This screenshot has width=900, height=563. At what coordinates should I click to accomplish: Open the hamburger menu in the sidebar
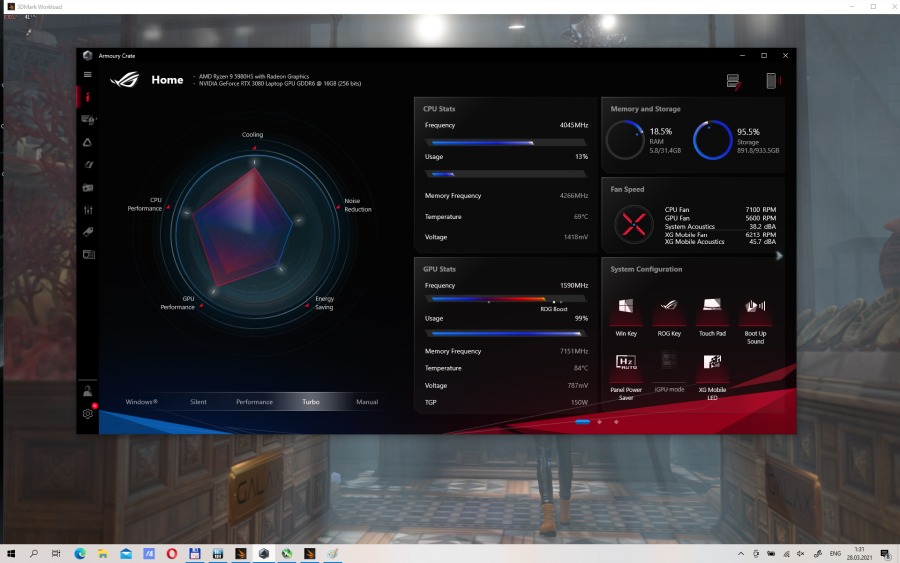[88, 75]
